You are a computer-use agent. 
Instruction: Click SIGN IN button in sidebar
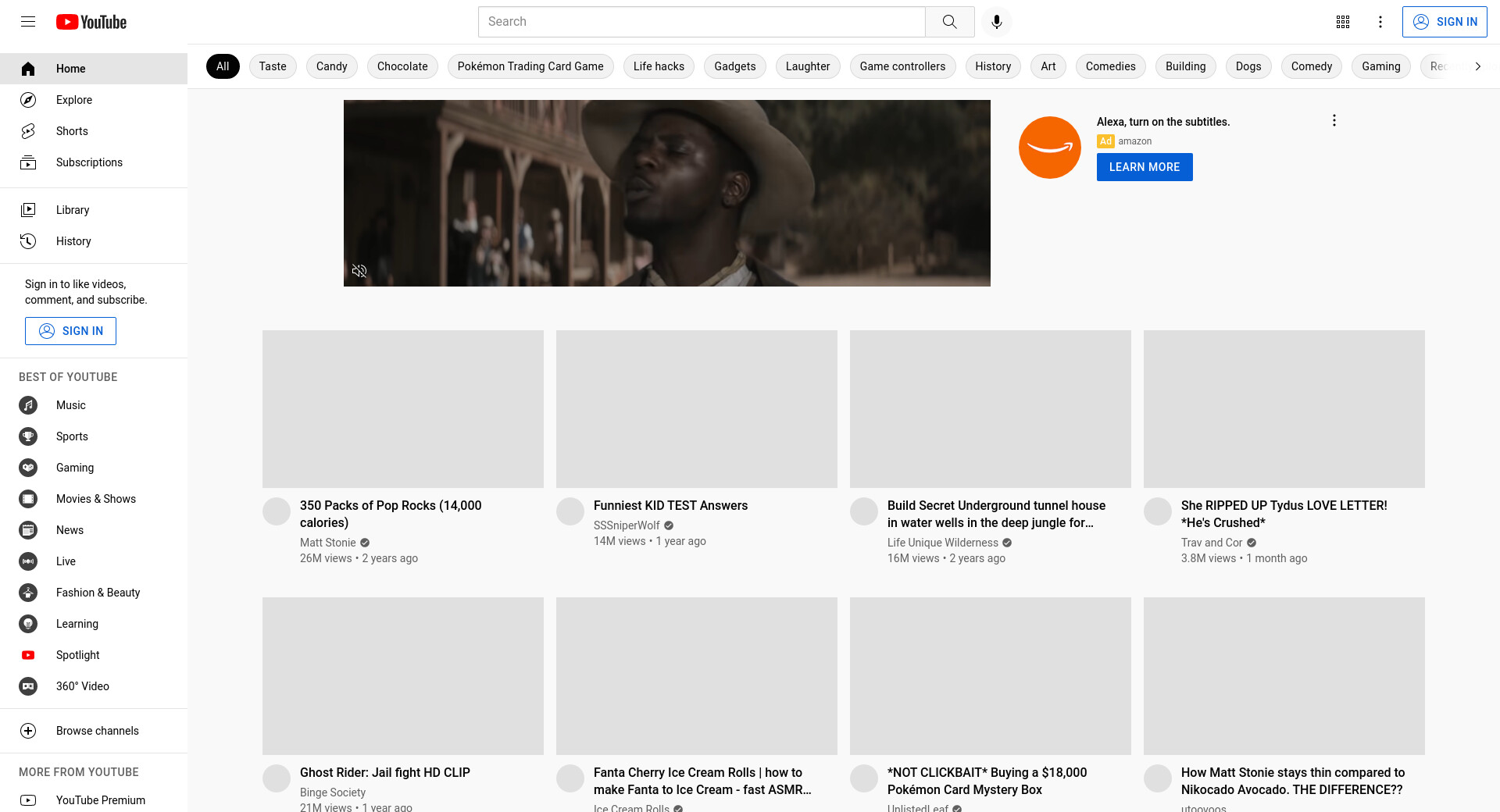70,331
